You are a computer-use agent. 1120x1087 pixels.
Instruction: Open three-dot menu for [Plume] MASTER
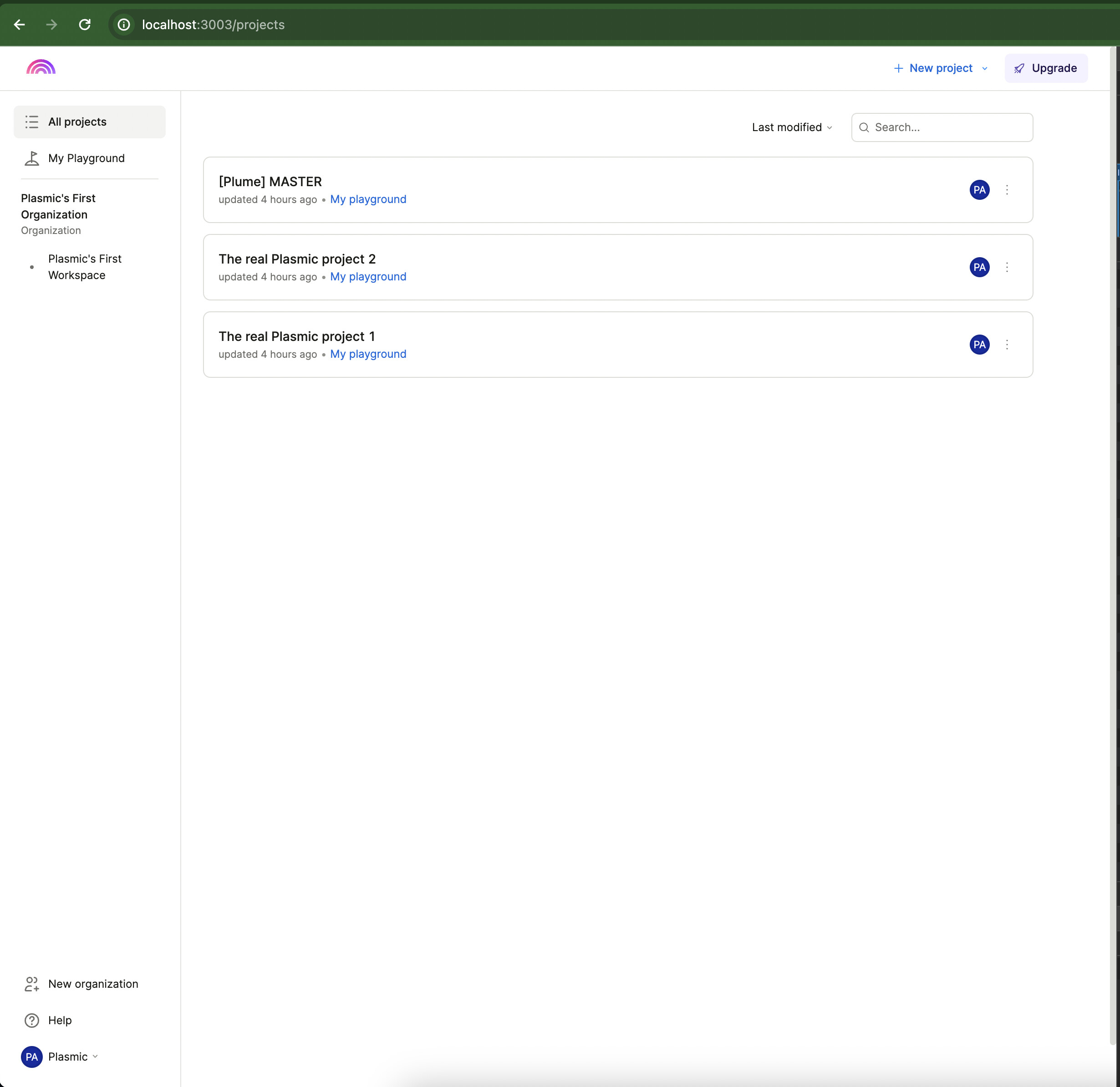coord(1007,190)
